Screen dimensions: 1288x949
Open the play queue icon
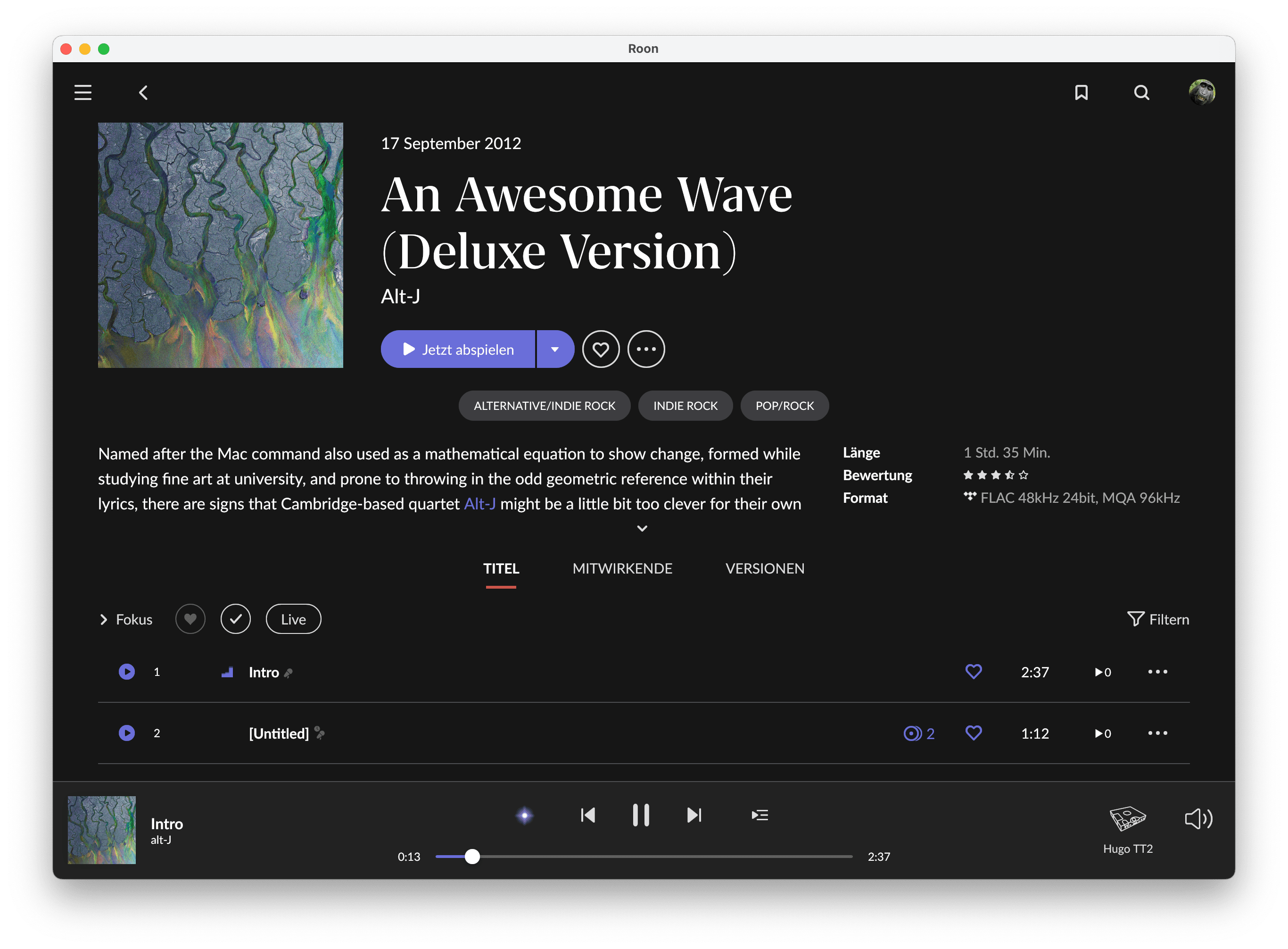(x=760, y=815)
